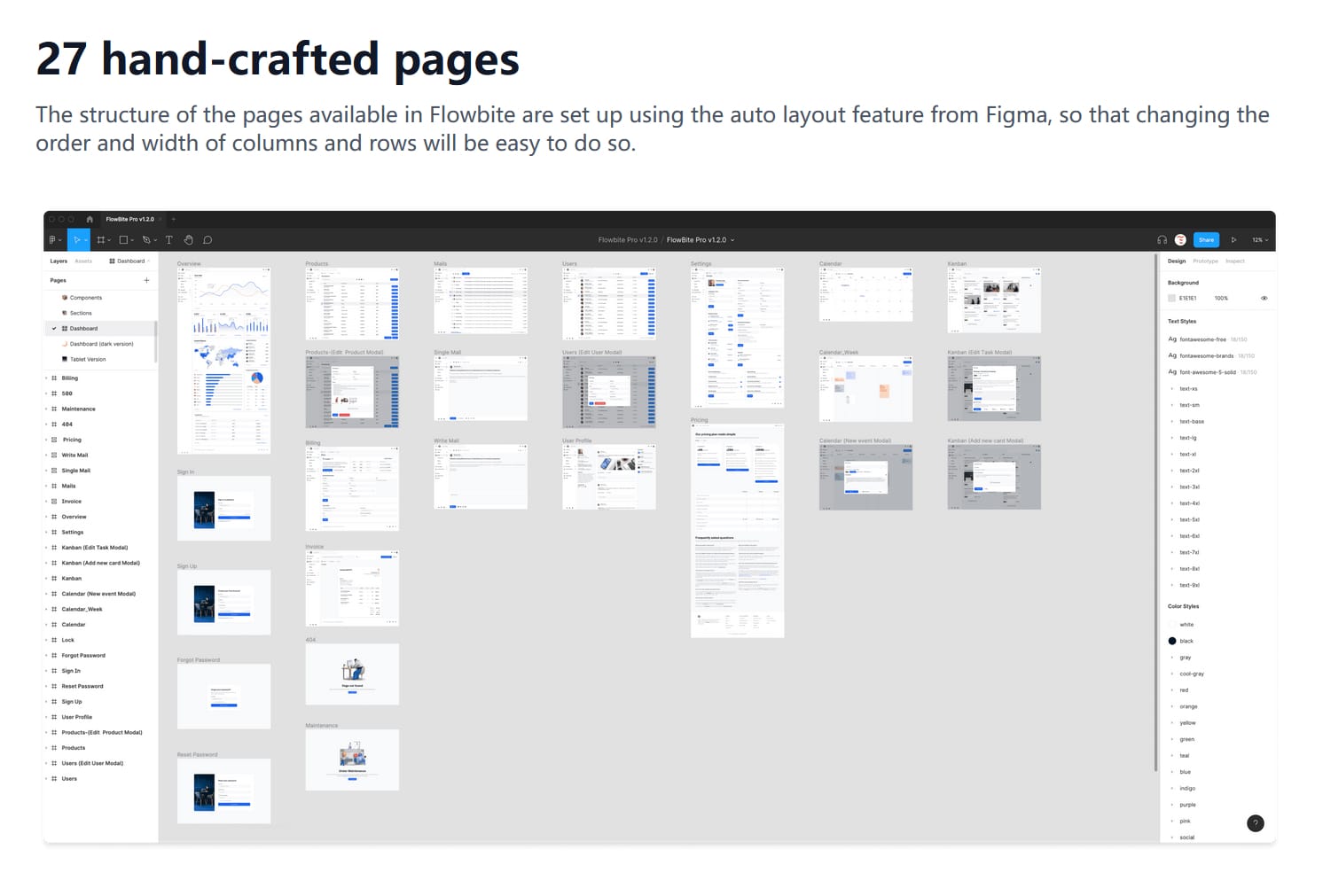Open the Dashboard page selector dropdown
The width and height of the screenshot is (1323, 896).
pos(129,261)
